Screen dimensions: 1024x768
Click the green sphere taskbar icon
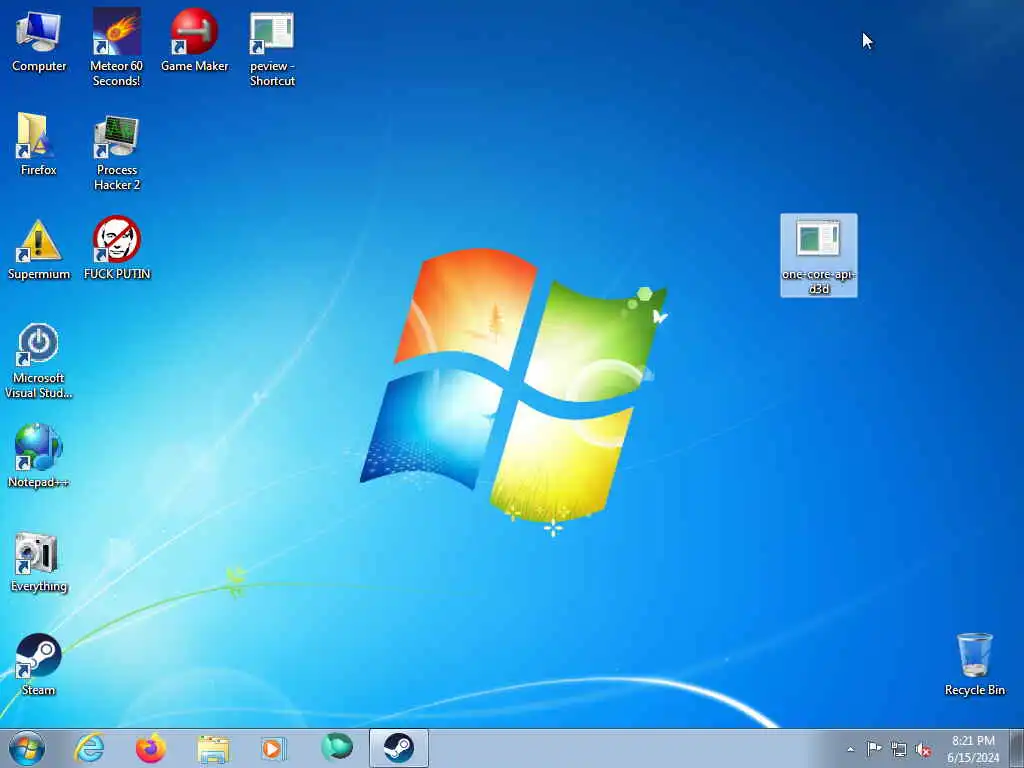point(337,747)
